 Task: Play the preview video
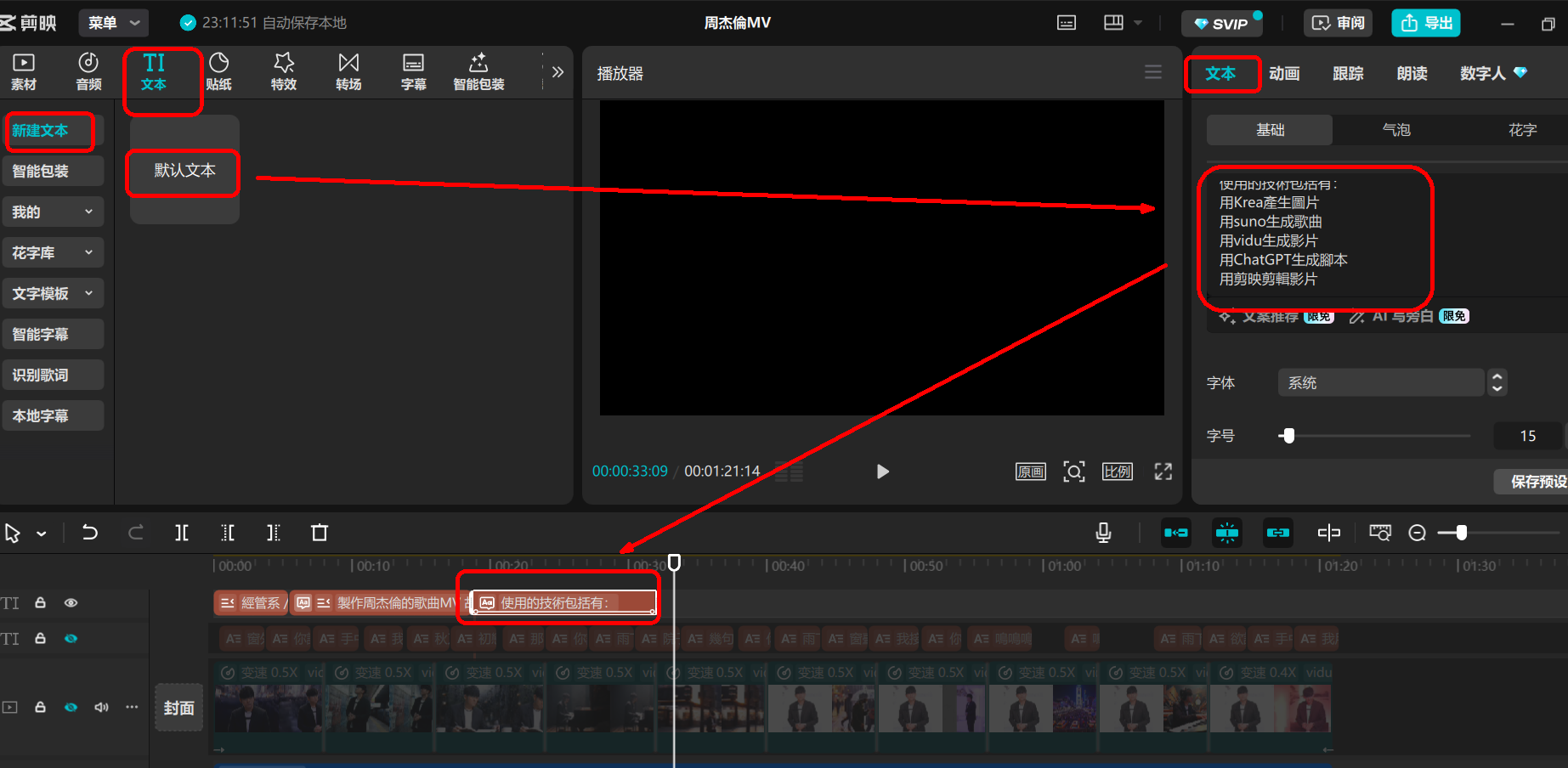(x=882, y=472)
